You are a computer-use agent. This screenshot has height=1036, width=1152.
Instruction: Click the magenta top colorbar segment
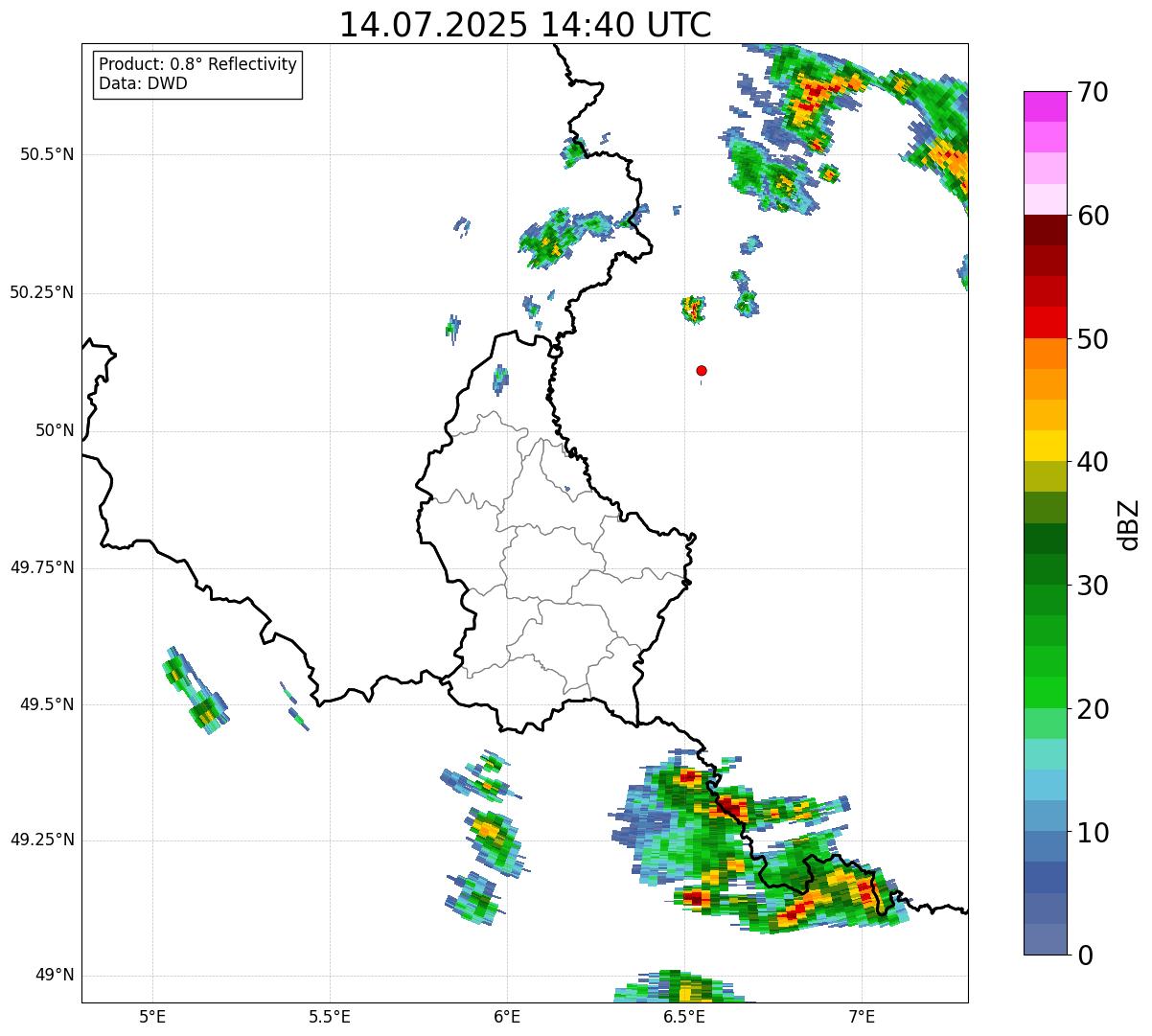point(1045,107)
